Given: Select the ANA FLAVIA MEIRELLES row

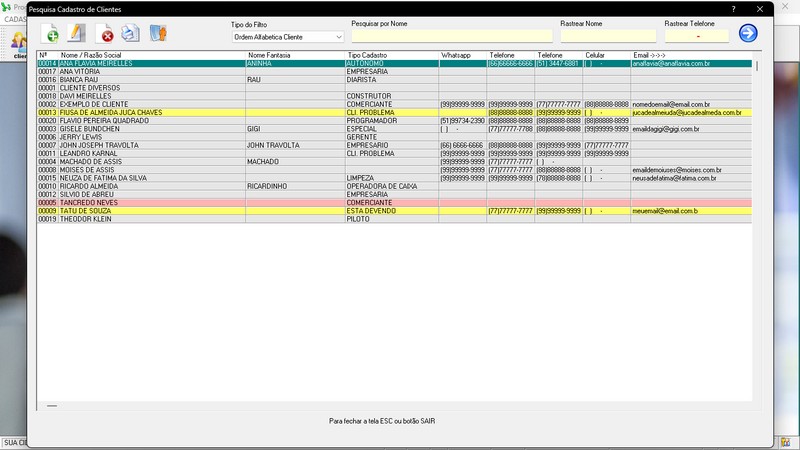Looking at the screenshot, I should pyautogui.click(x=394, y=63).
